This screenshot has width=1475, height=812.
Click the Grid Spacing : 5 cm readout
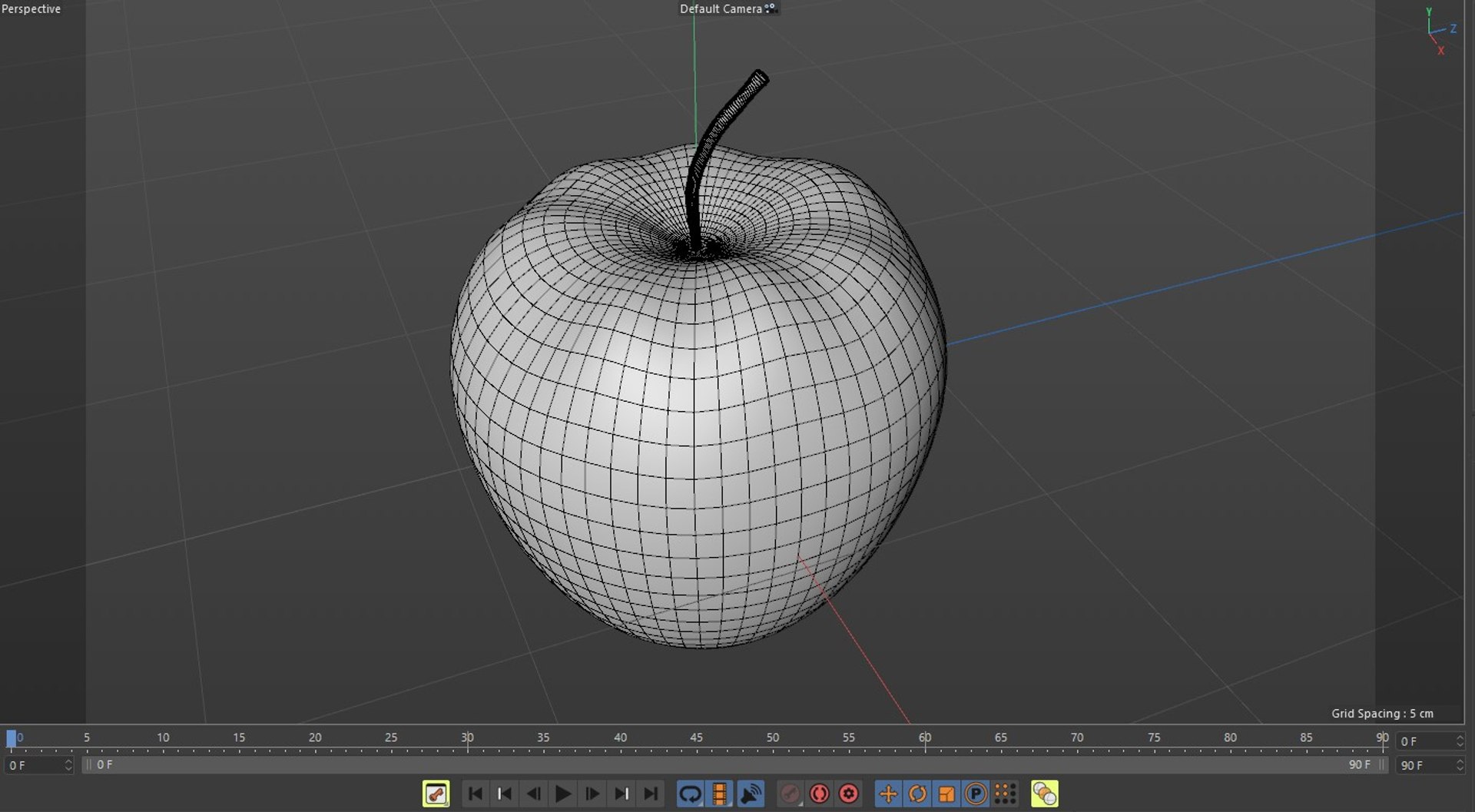click(1382, 714)
